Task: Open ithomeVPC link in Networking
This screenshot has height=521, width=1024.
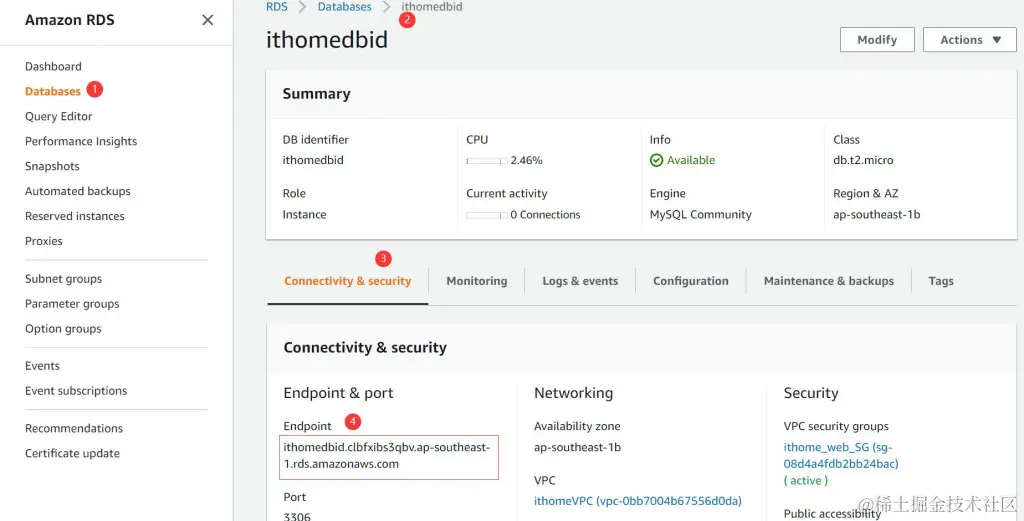Action: [637, 501]
